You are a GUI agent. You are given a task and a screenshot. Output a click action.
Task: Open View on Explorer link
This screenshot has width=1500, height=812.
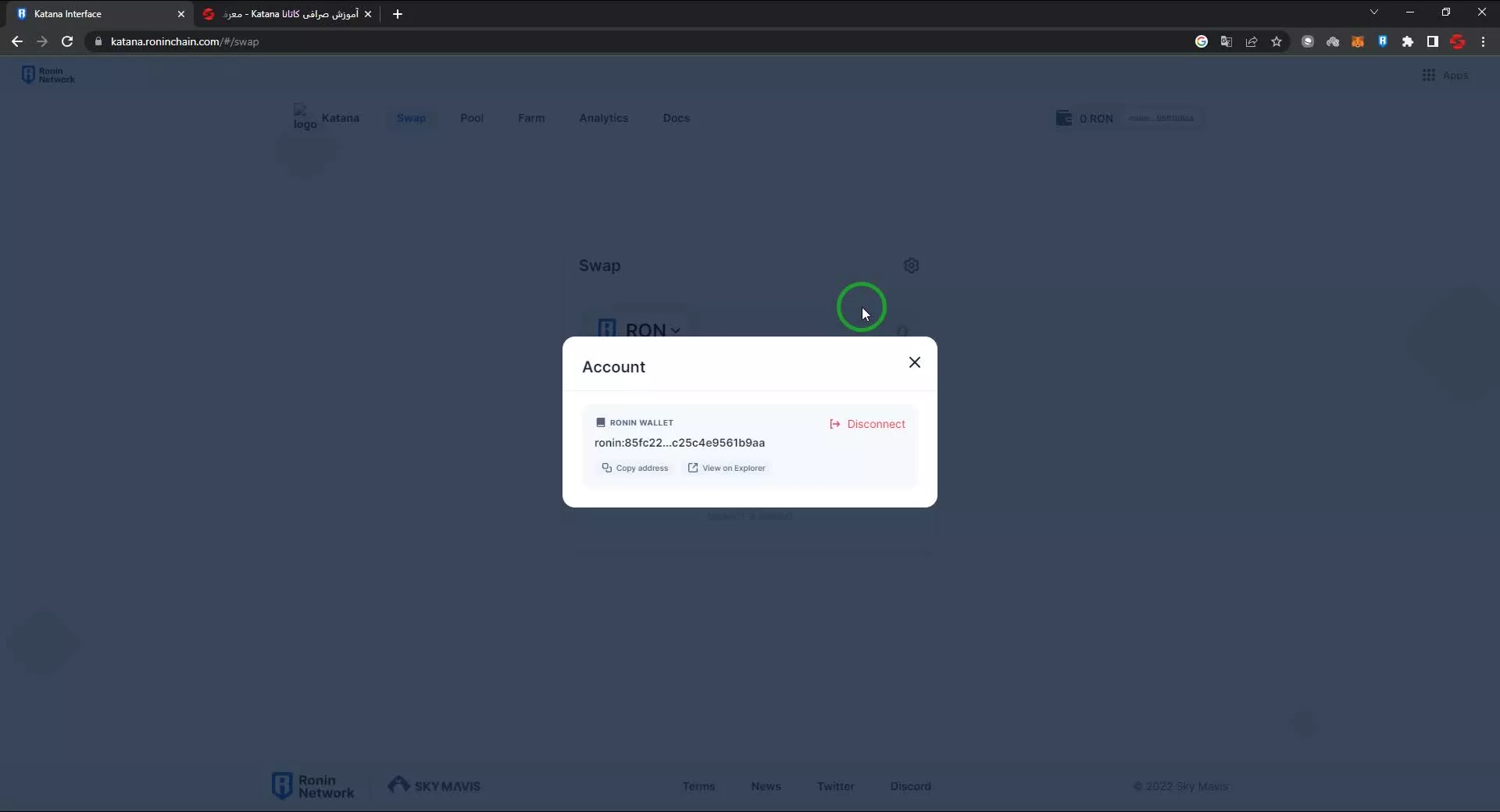coord(727,468)
